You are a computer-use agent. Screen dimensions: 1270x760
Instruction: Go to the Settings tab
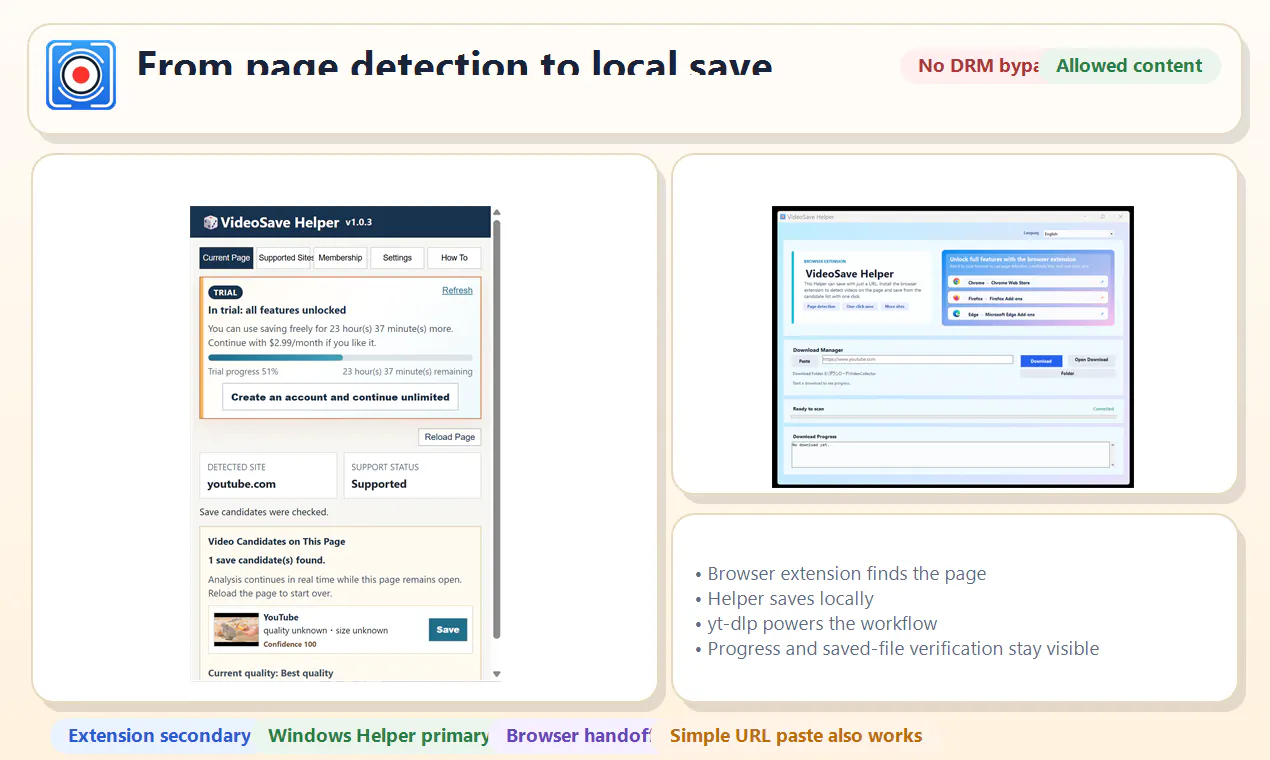(397, 258)
